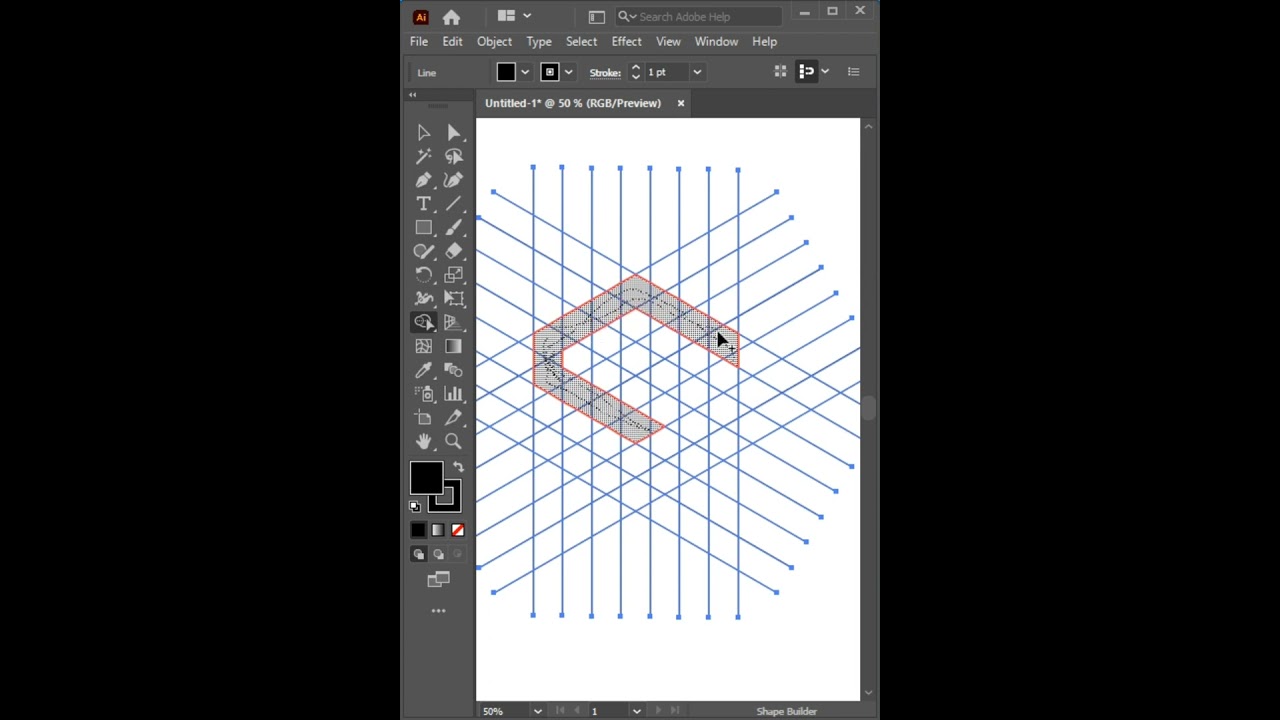Open the File menu
This screenshot has width=1280, height=720.
(419, 42)
